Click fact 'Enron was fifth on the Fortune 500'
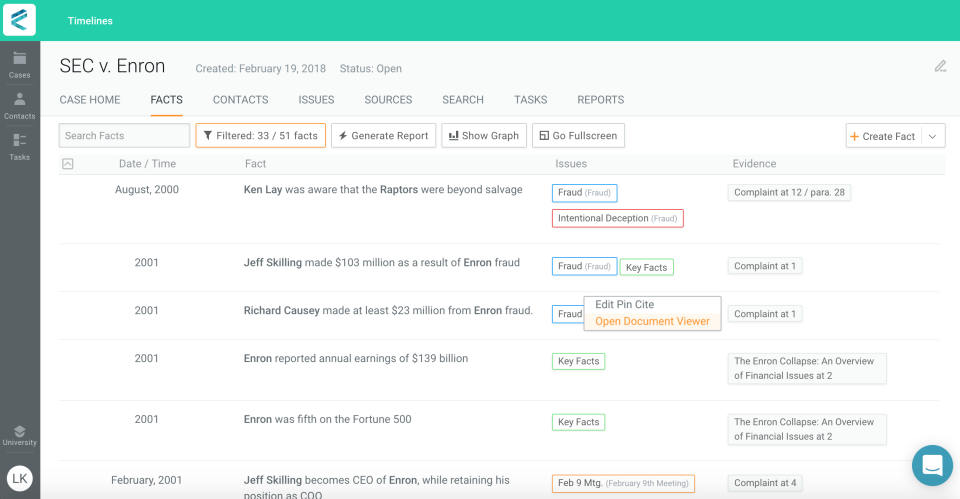 (328, 419)
